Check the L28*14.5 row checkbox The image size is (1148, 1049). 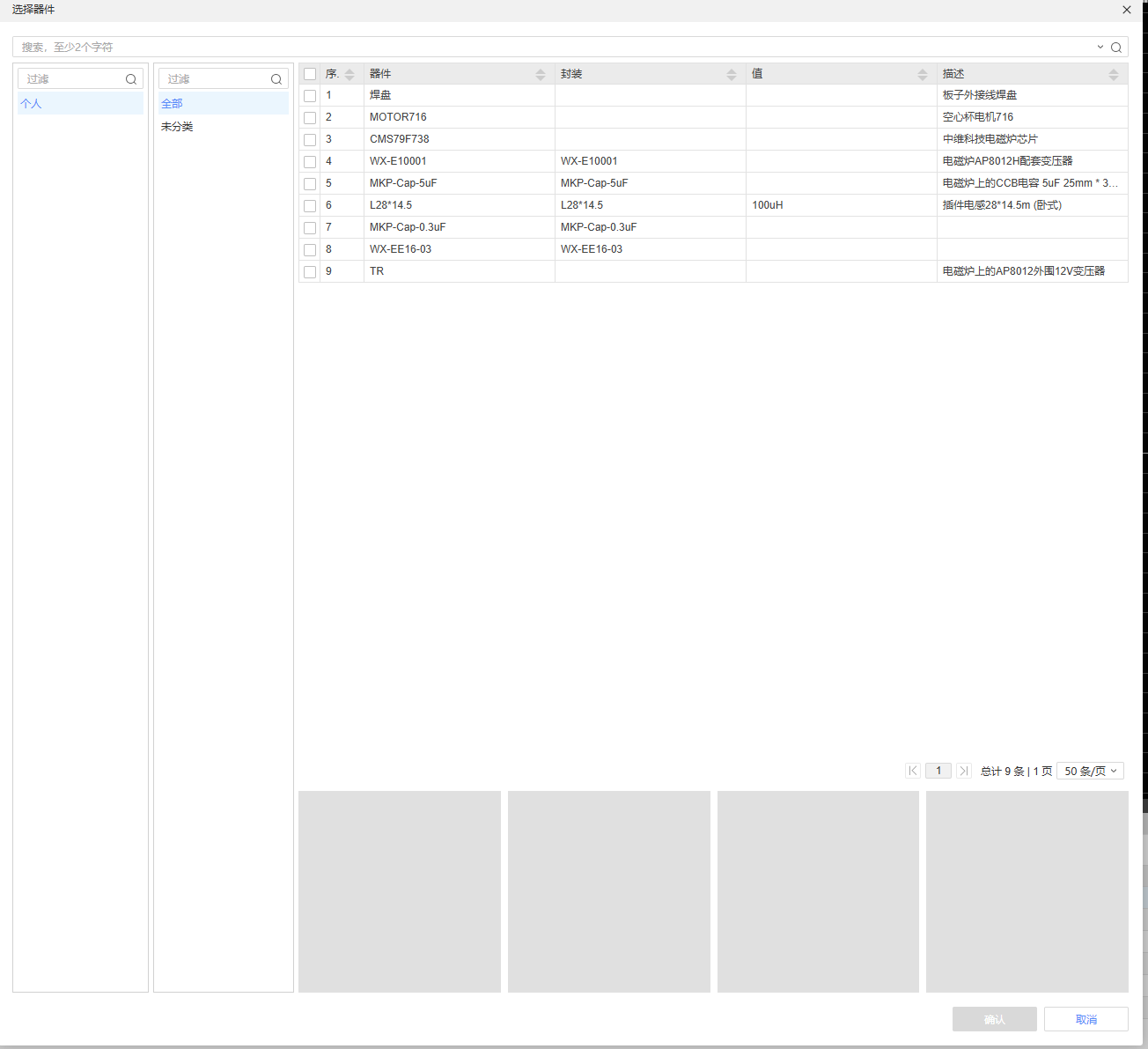(310, 206)
